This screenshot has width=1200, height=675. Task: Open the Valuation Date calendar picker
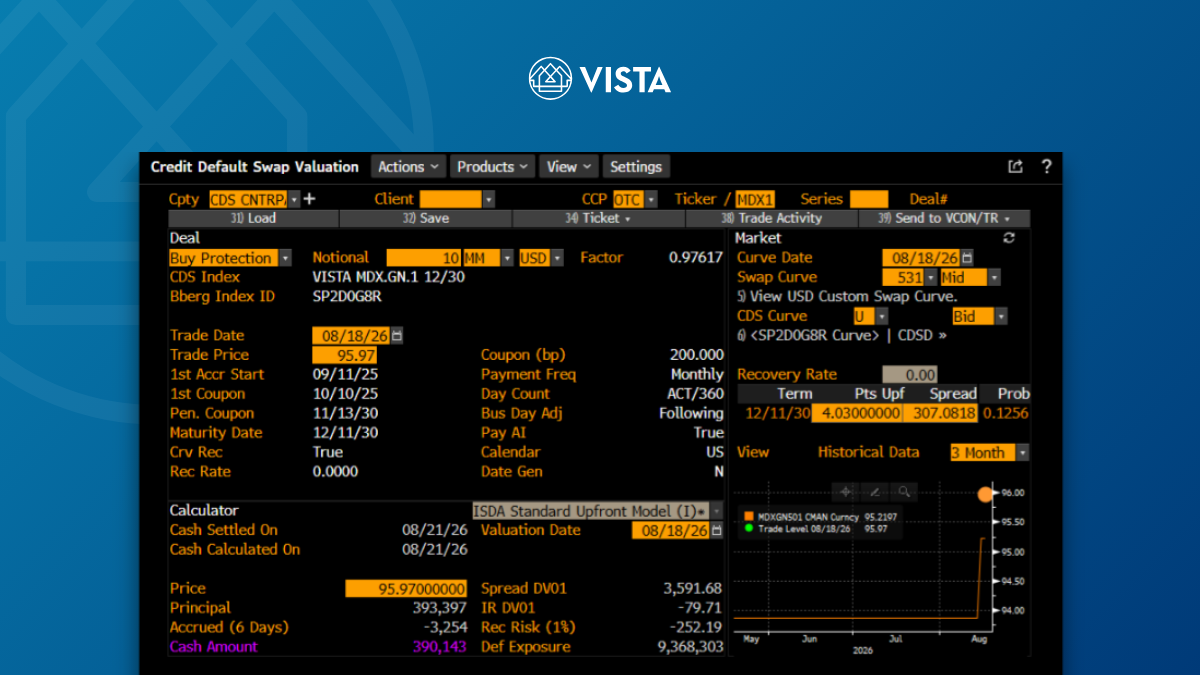(x=716, y=531)
